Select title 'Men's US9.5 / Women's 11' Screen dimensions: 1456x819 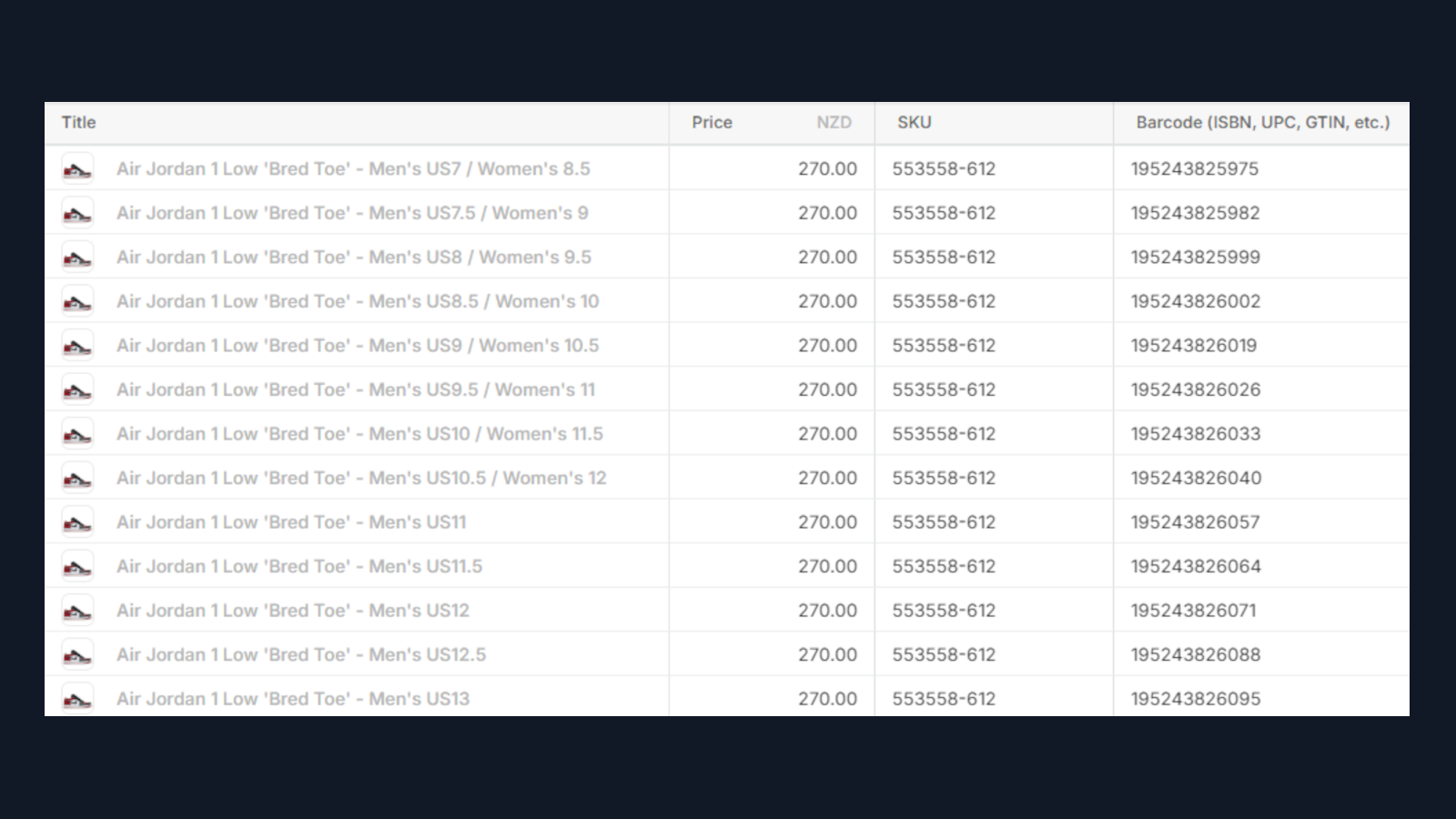coord(356,389)
